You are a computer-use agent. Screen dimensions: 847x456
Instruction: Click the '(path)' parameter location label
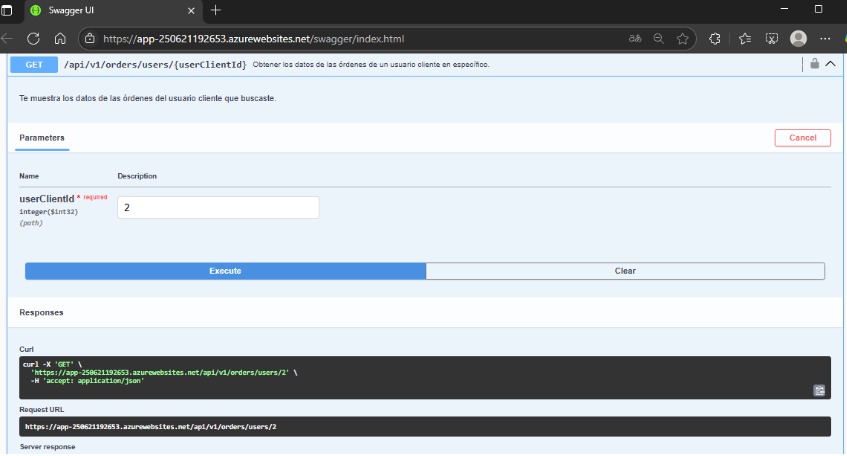[31, 223]
